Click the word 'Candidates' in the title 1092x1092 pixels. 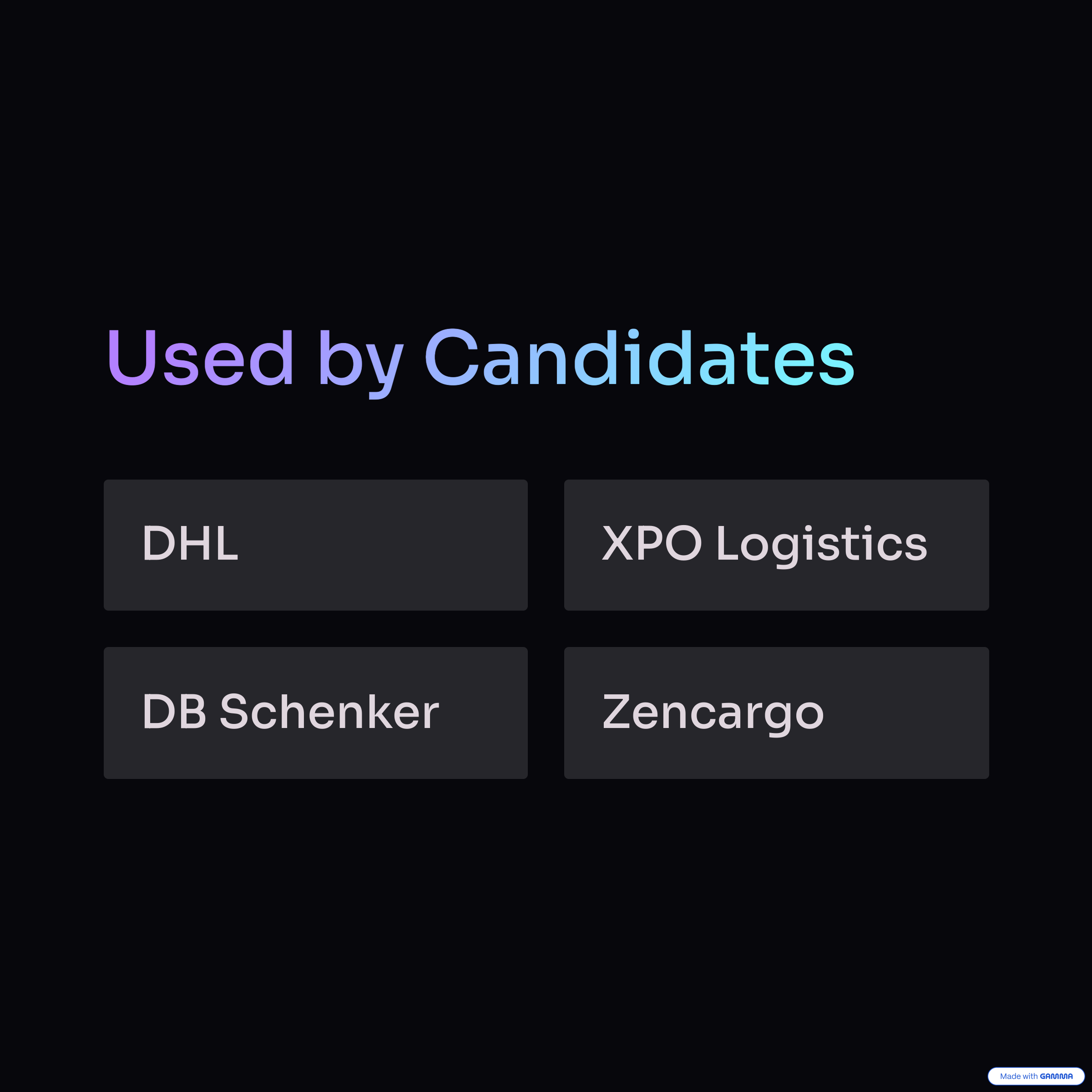pos(640,357)
